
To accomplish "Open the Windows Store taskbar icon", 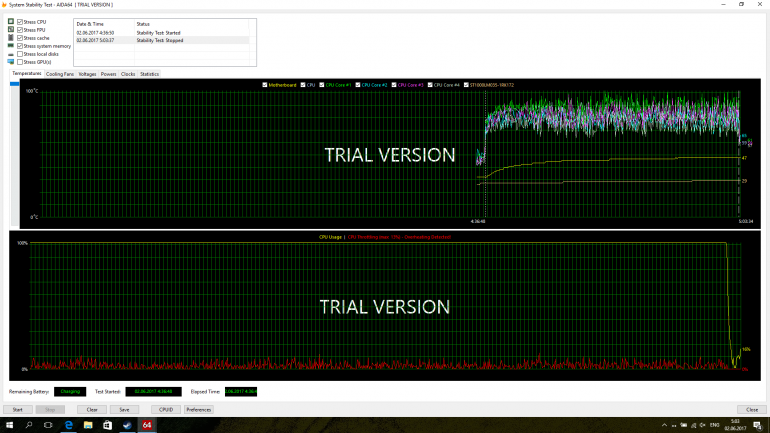I will [108, 425].
